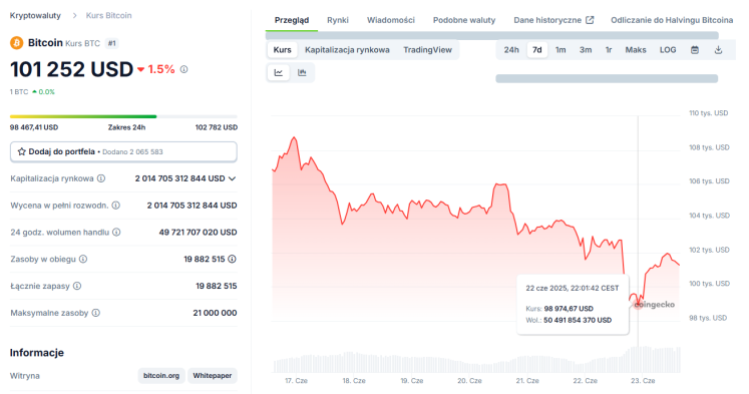The image size is (749, 394).
Task: Open Odliczanie do Halvingu Bitcoina tab
Action: [x=672, y=20]
